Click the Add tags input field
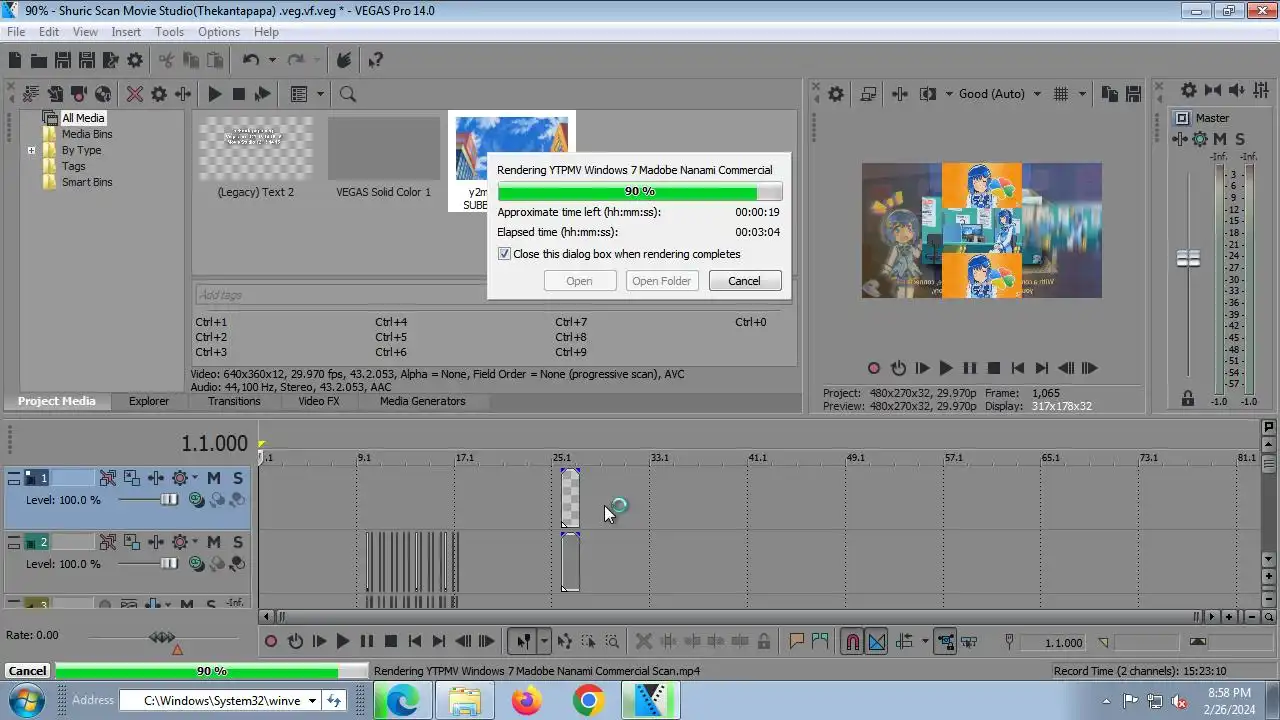The width and height of the screenshot is (1280, 720). [340, 295]
